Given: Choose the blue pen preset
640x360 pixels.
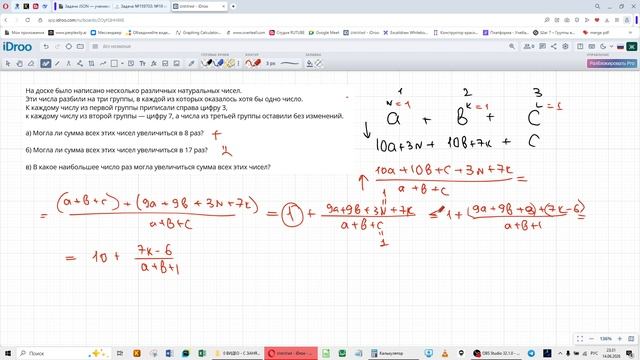Looking at the screenshot, I should (x=219, y=63).
